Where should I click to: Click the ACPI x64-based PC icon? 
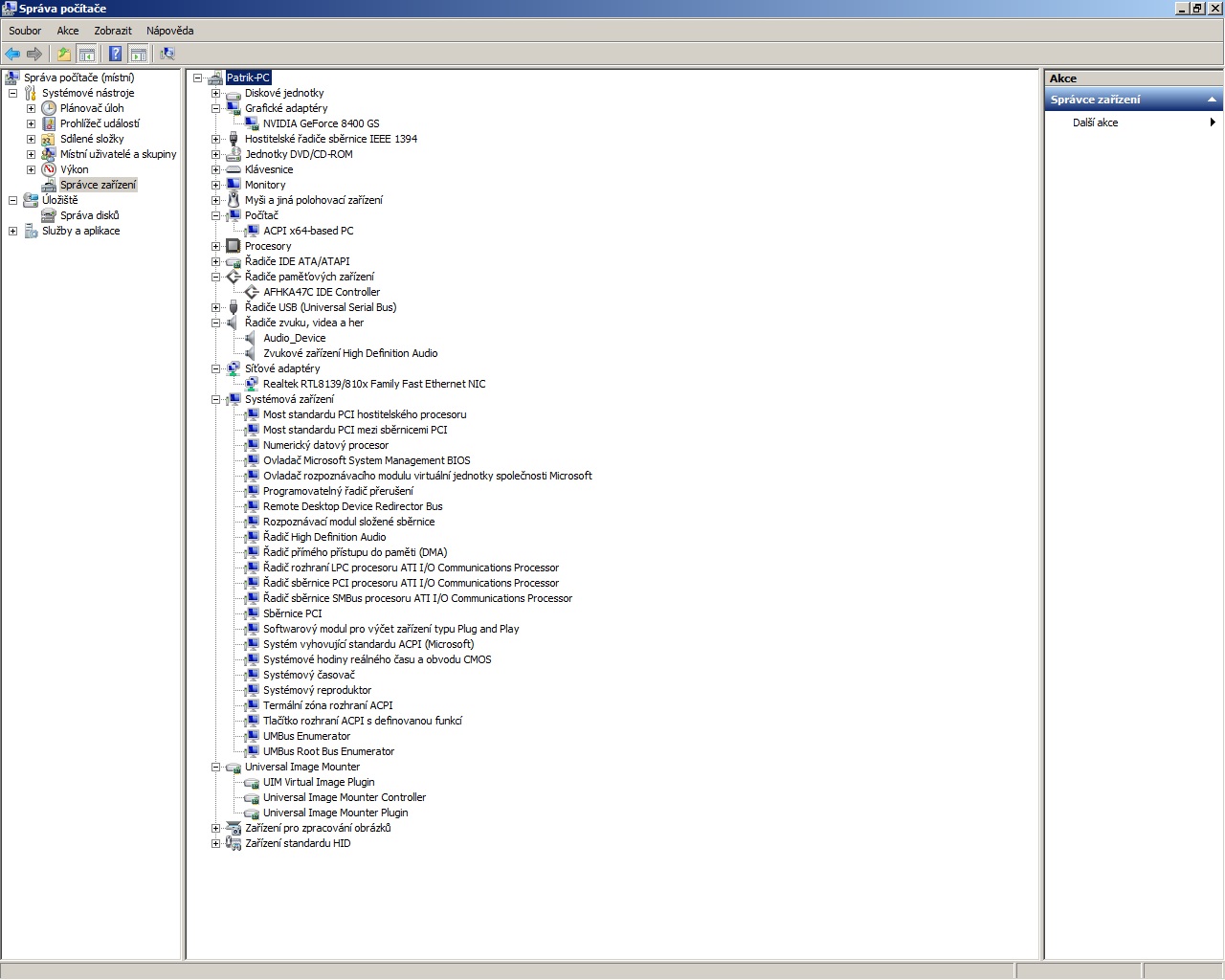tap(252, 231)
